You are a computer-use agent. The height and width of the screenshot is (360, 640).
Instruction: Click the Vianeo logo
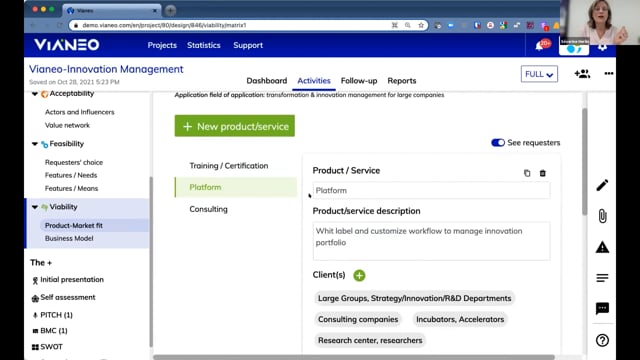(x=67, y=44)
